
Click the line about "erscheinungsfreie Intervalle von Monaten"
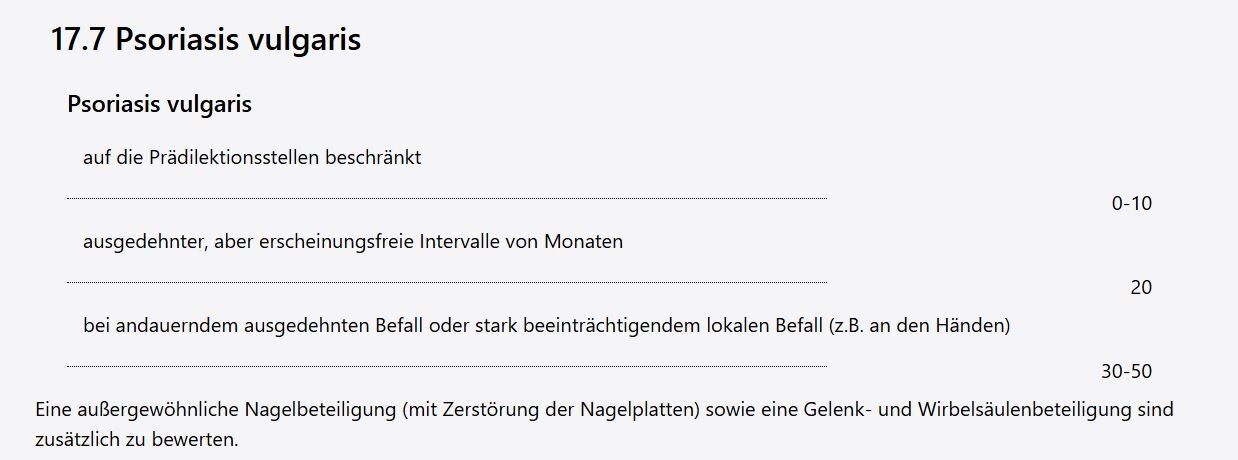click(x=353, y=242)
